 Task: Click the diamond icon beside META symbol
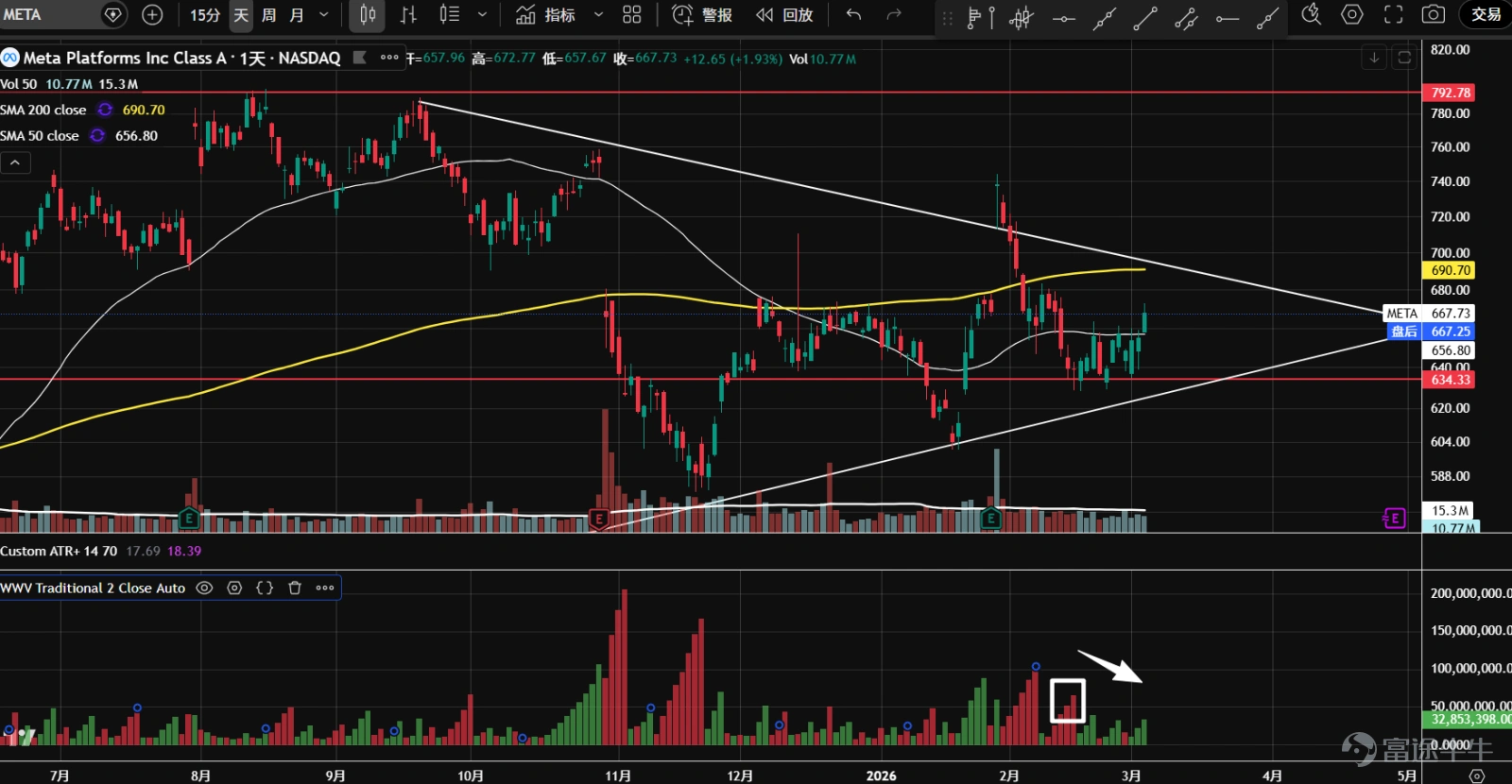point(113,14)
